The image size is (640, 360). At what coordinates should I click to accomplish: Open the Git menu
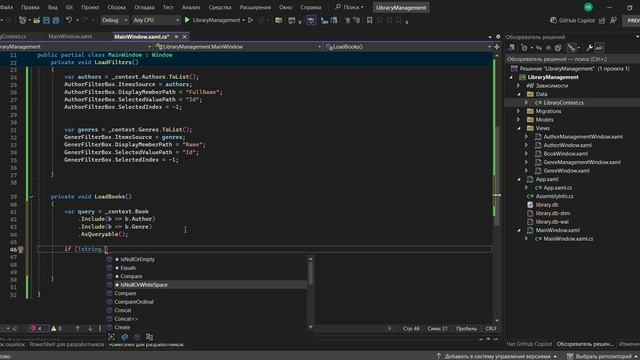click(x=69, y=7)
